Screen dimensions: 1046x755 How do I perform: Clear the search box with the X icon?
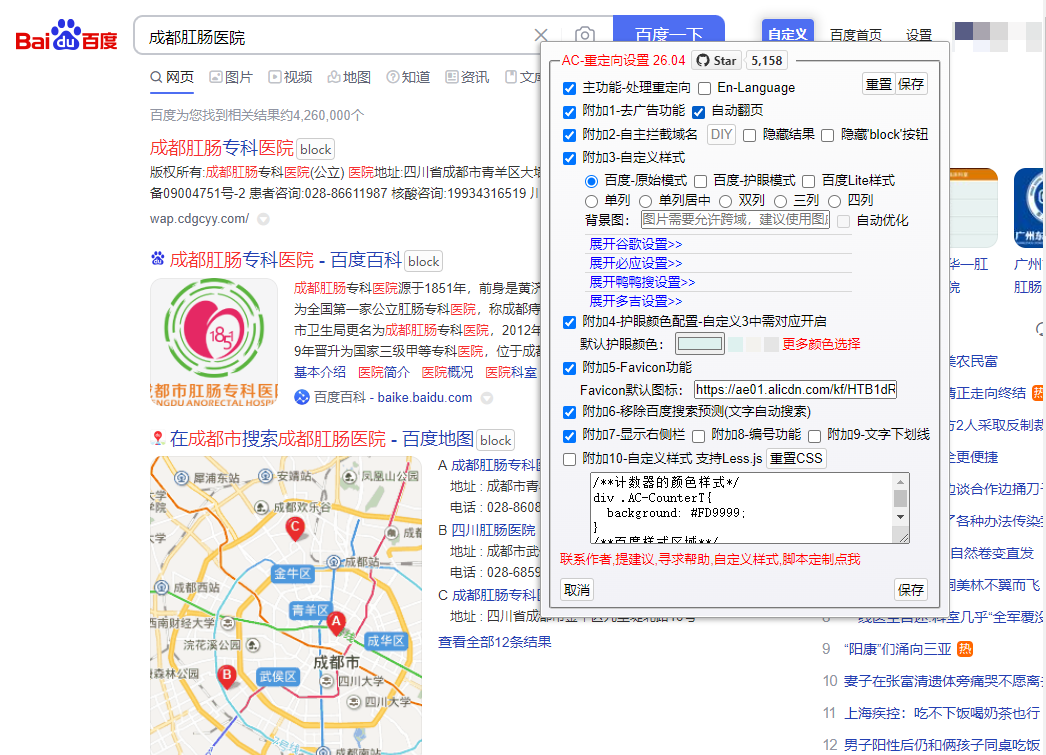tap(541, 35)
